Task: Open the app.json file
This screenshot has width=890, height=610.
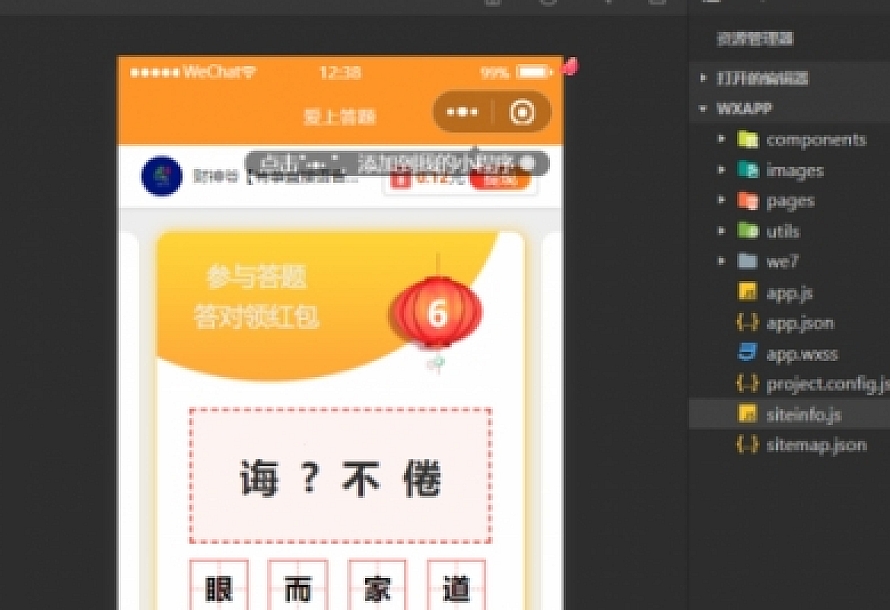Action: (x=799, y=323)
